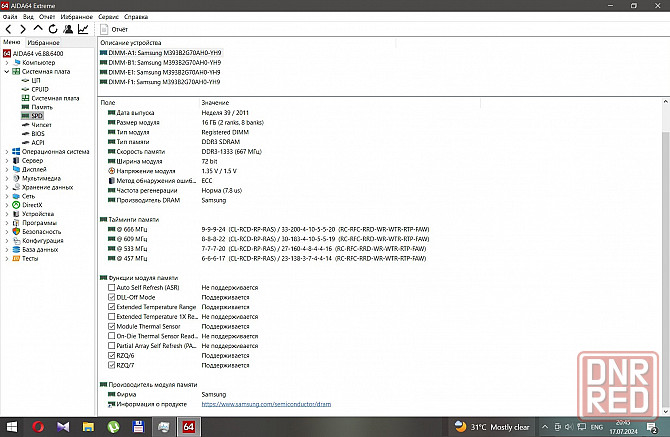
Task: Click the Отчёт report button
Action: click(x=114, y=29)
